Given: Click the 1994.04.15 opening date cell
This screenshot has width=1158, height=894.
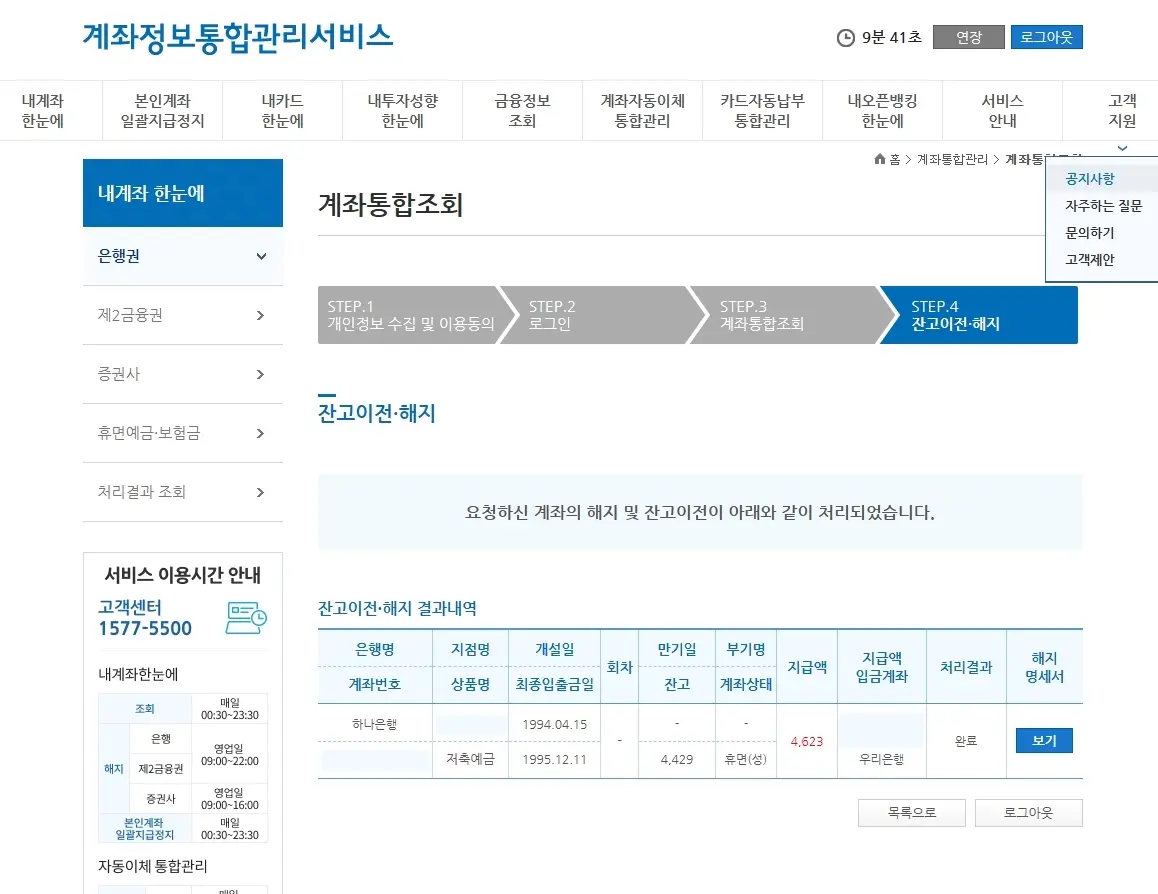Looking at the screenshot, I should (x=555, y=724).
